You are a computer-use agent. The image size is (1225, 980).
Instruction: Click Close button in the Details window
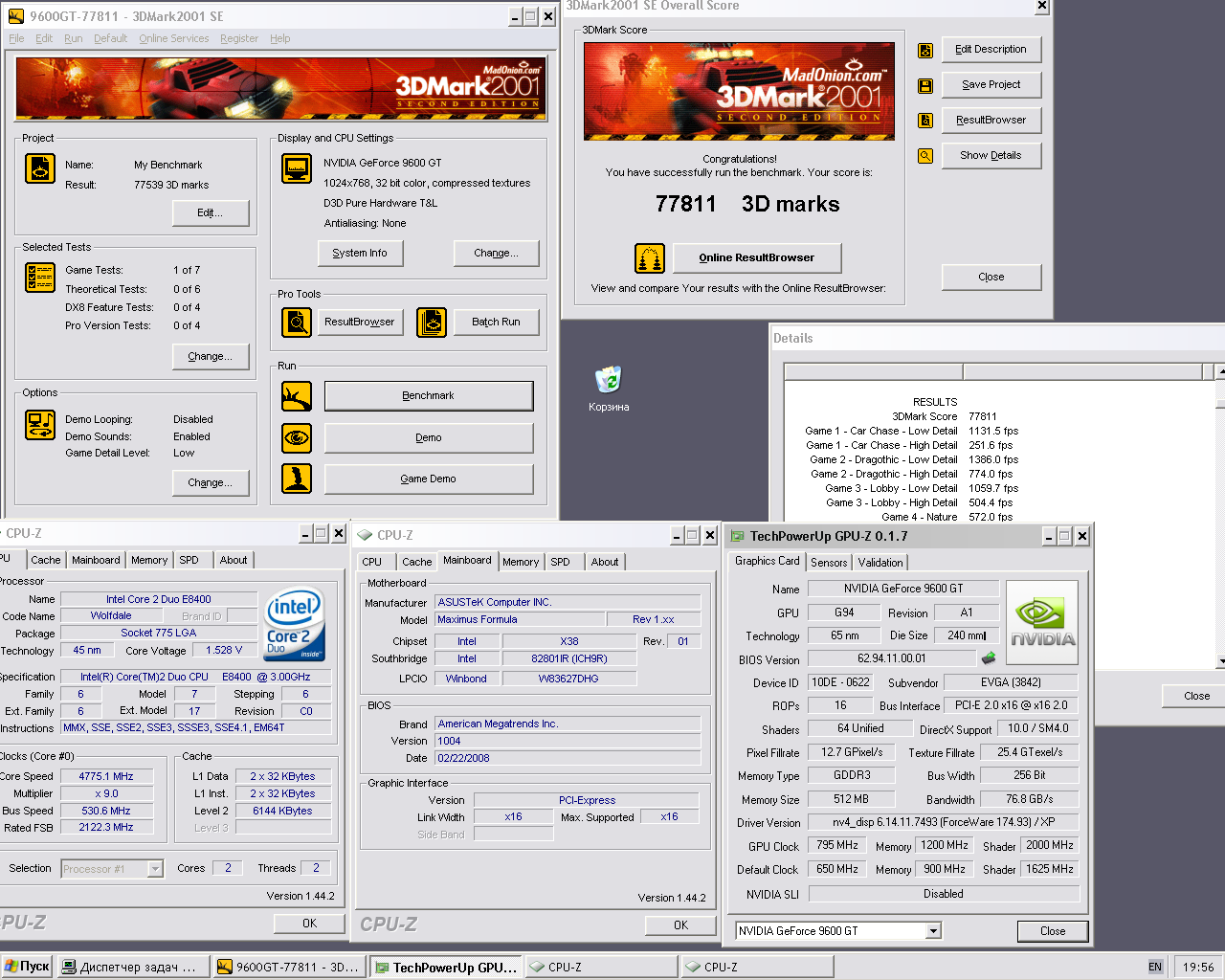click(x=1196, y=697)
